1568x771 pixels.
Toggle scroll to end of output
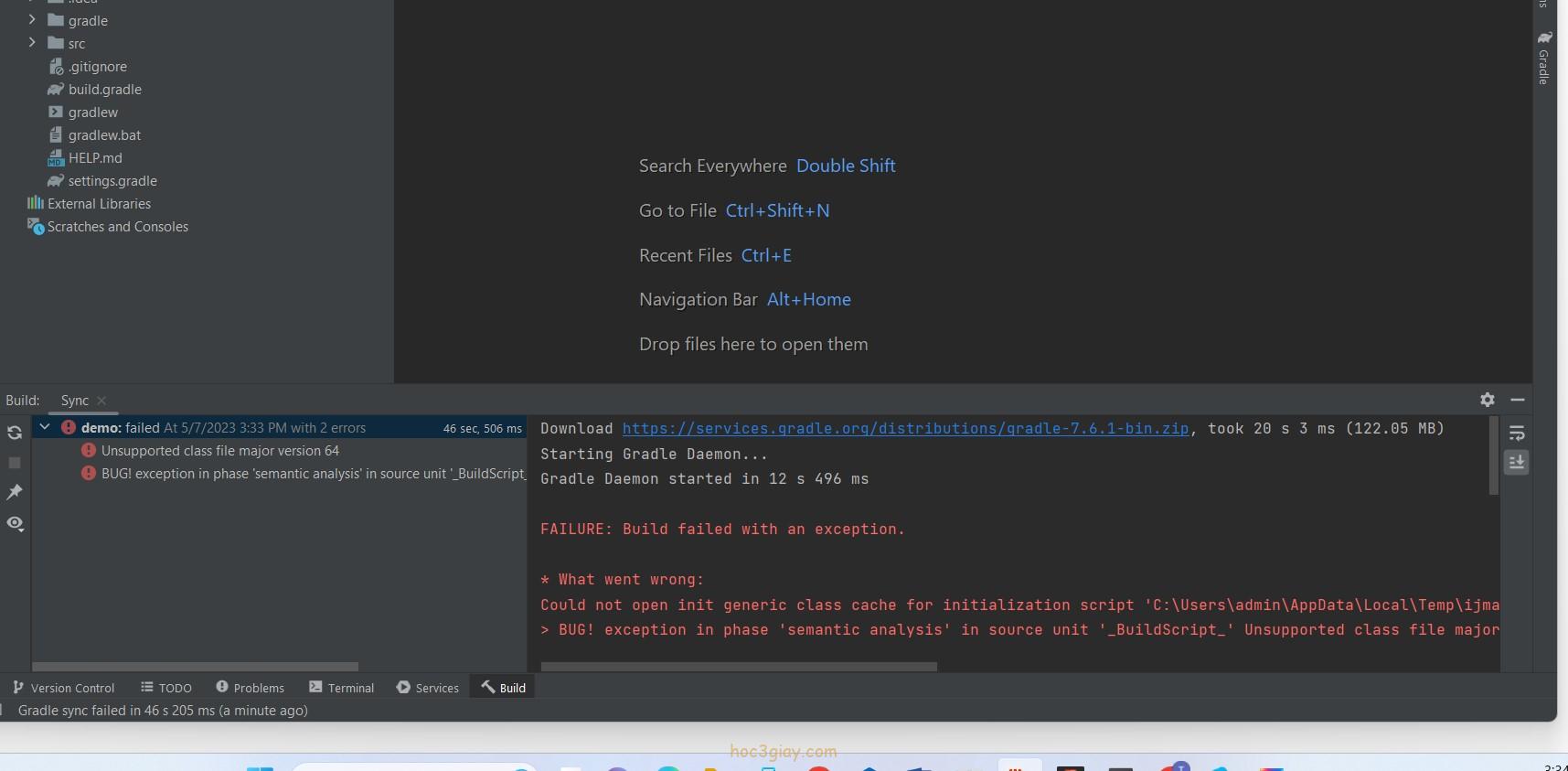click(1517, 463)
